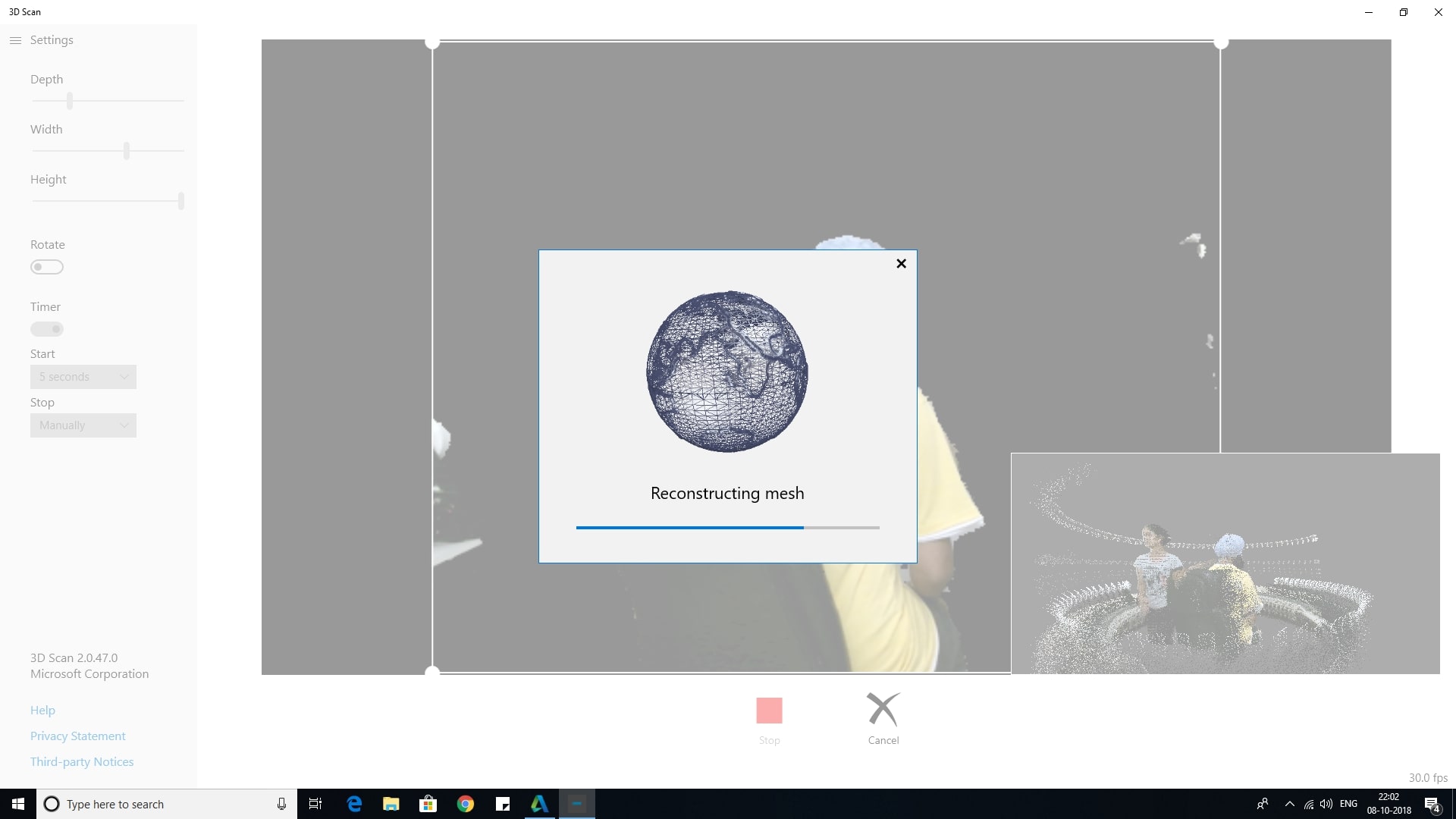Open the Start '5 seconds' dropdown
Viewport: 1456px width, 819px height.
point(83,377)
